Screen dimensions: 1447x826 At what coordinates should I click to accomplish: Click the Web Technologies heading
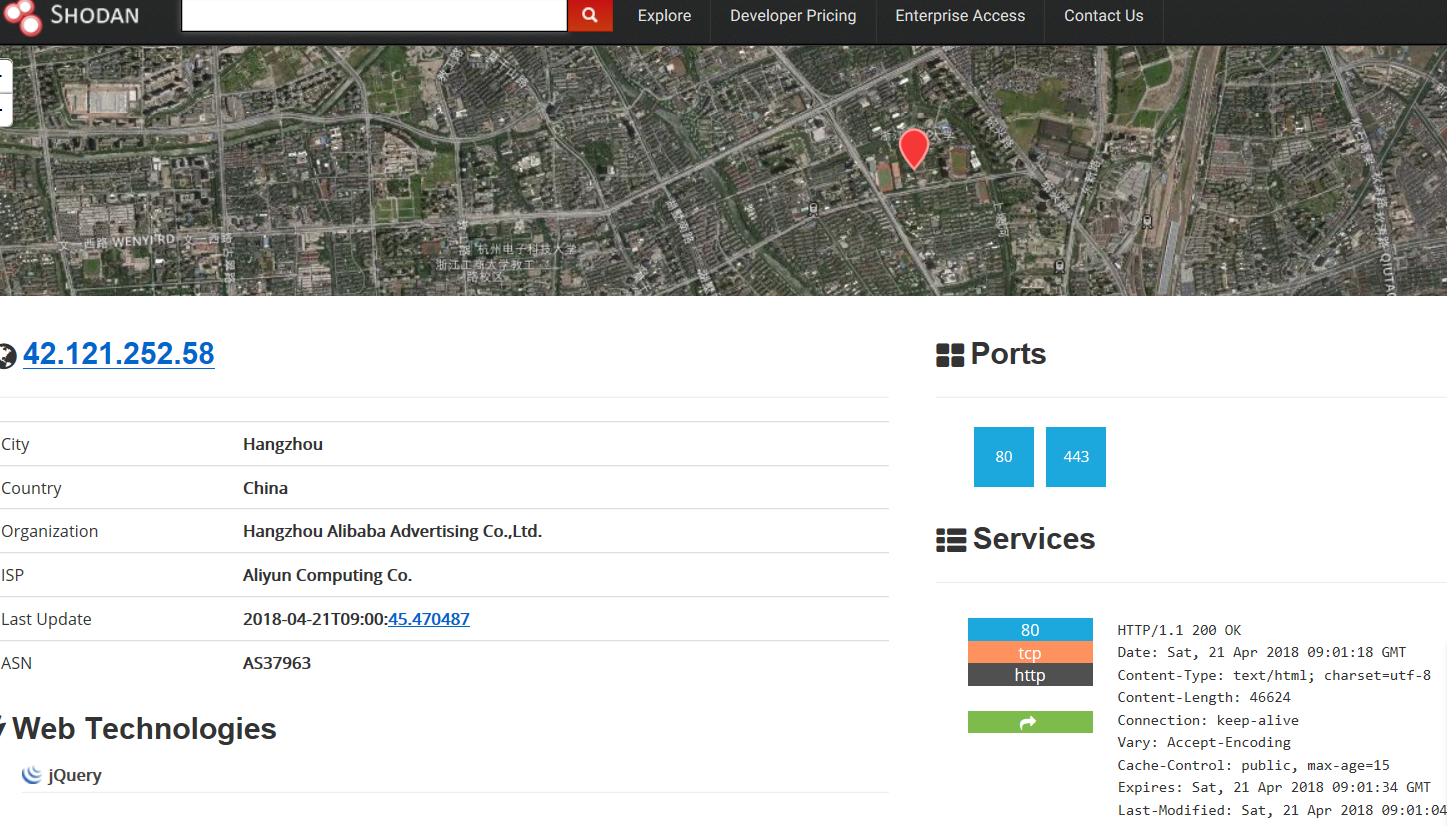(x=144, y=729)
